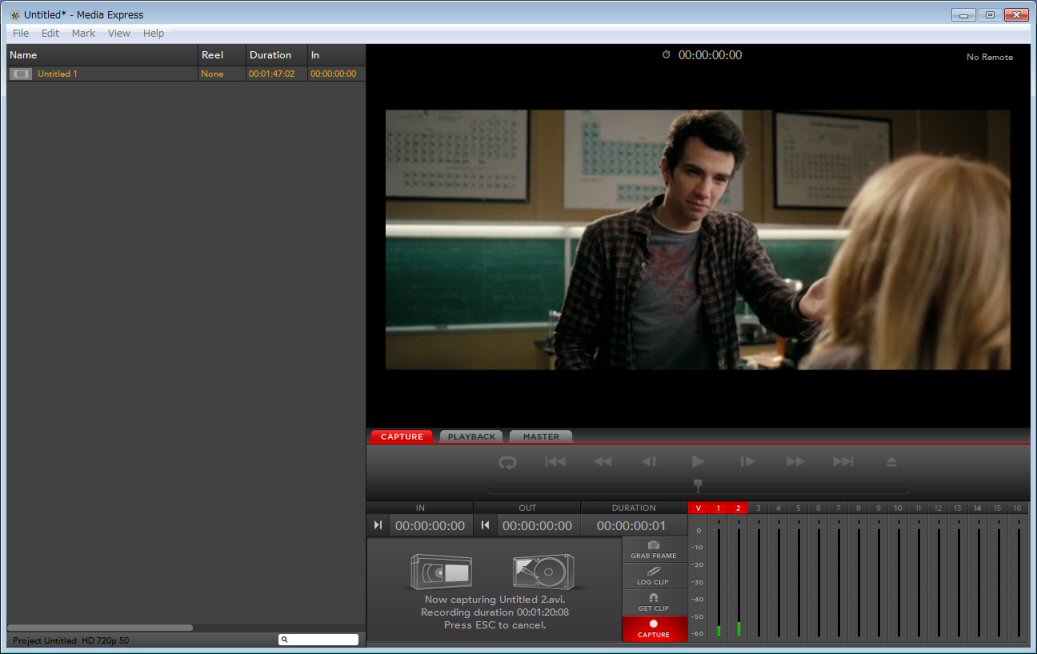The image size is (1037, 654).
Task: Click the search magnifier icon
Action: coord(284,639)
